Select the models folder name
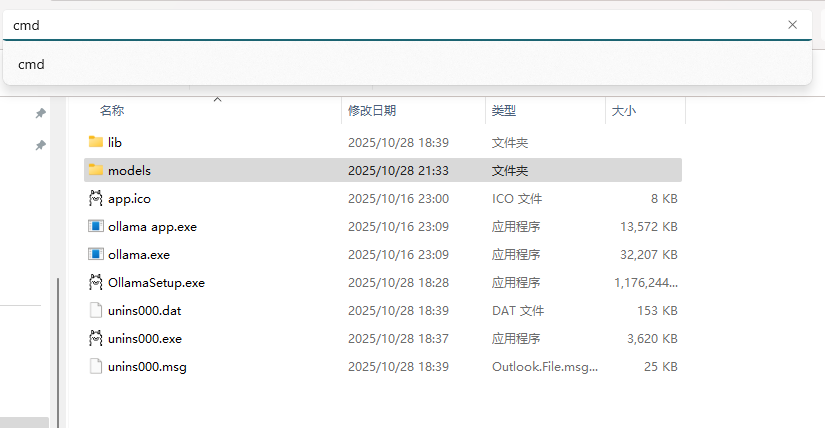Viewport: 825px width, 428px height. 129,170
